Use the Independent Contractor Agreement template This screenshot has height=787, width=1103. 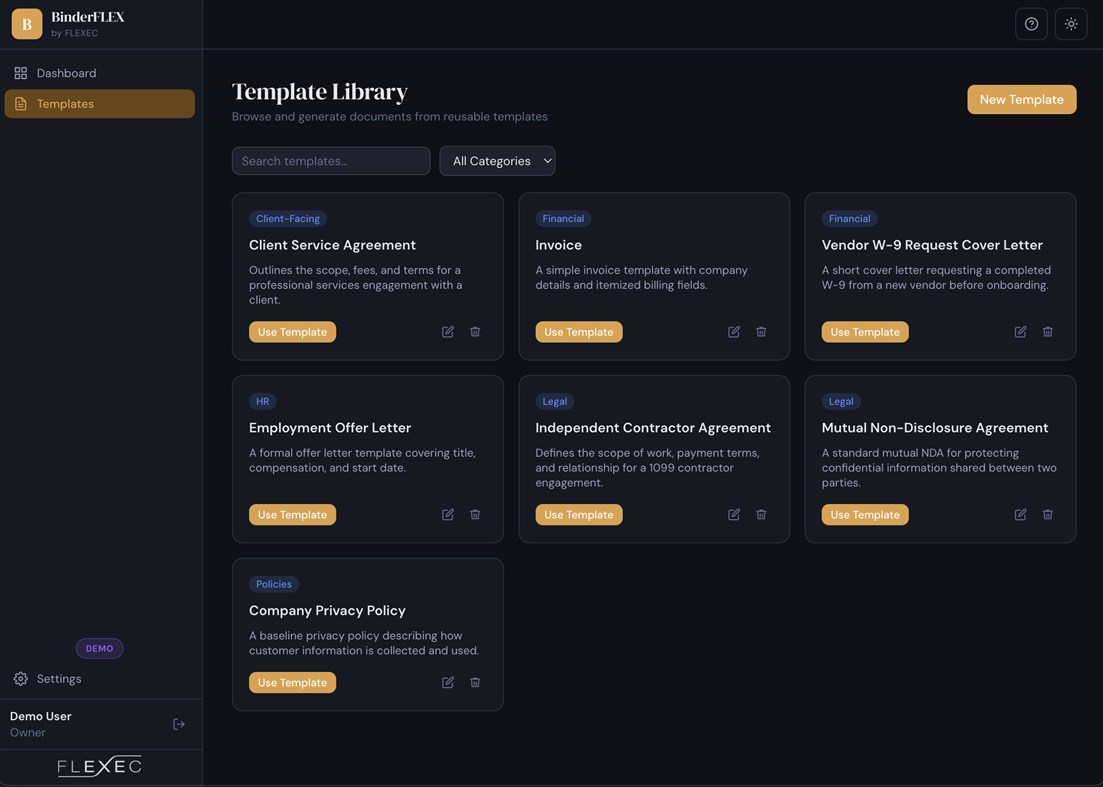(x=579, y=515)
